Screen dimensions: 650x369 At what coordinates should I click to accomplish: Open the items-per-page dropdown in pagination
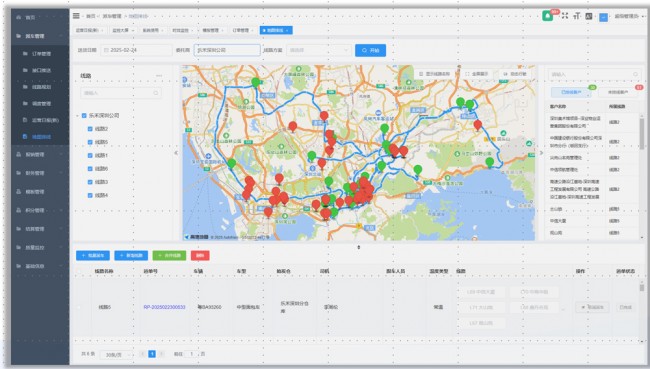point(116,355)
